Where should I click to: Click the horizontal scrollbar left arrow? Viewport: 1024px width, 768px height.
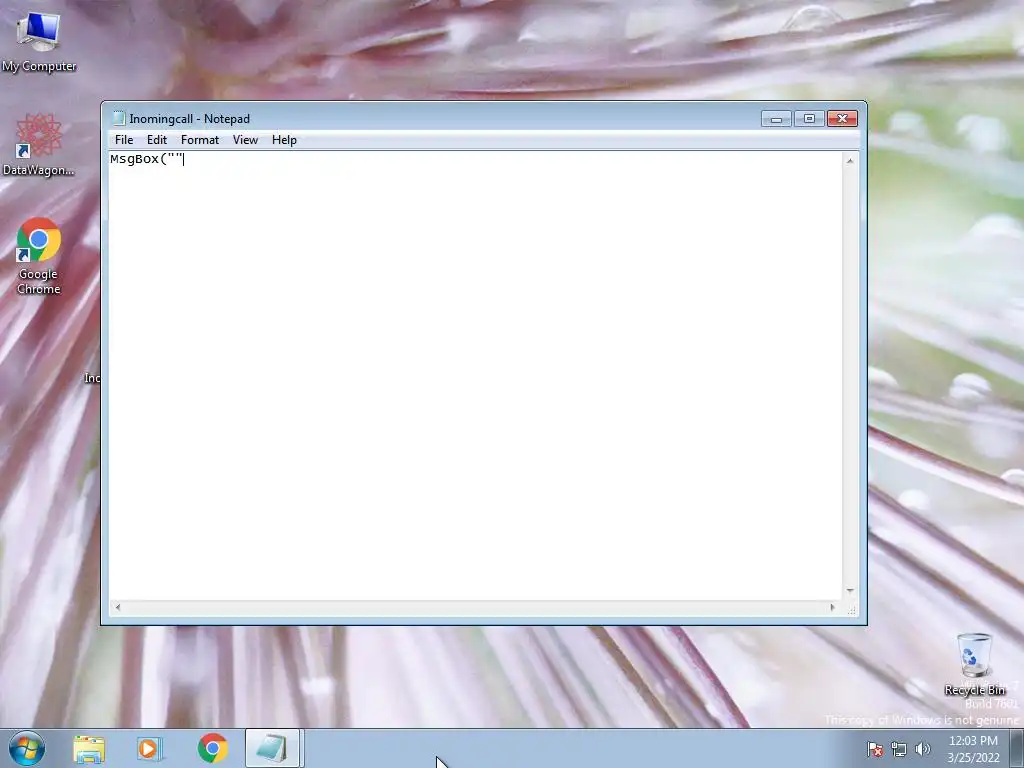point(118,607)
